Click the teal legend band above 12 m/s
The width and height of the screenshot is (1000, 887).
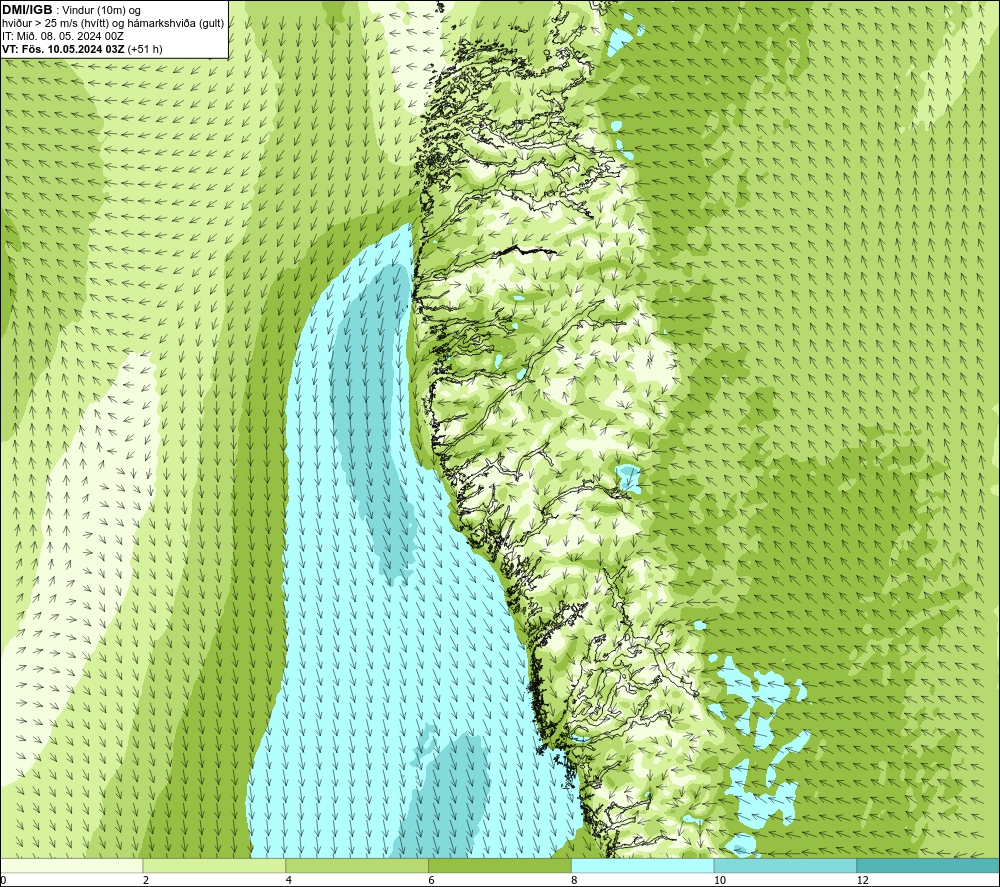[x=929, y=865]
